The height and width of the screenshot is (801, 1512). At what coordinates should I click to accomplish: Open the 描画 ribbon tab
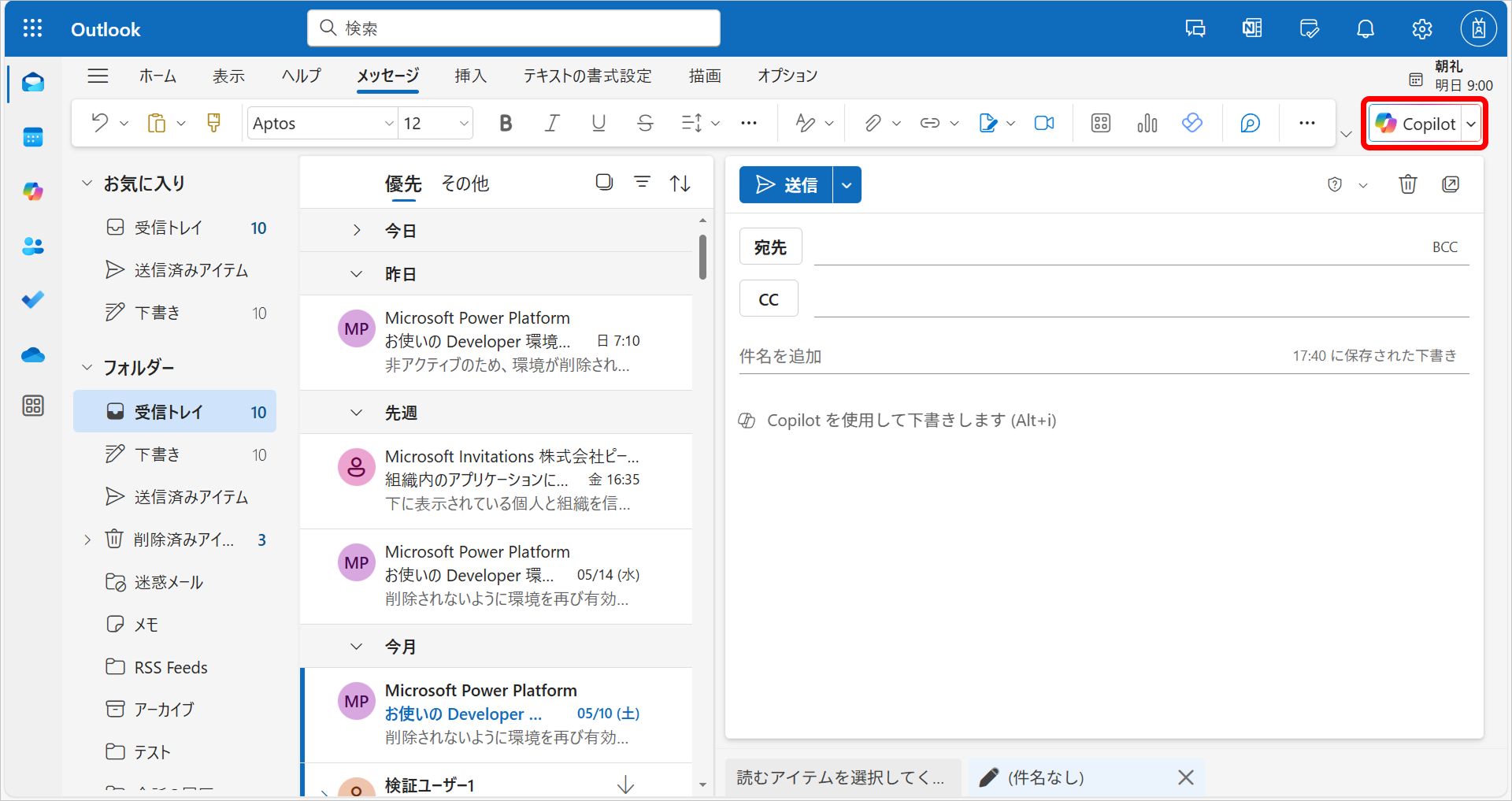705,76
